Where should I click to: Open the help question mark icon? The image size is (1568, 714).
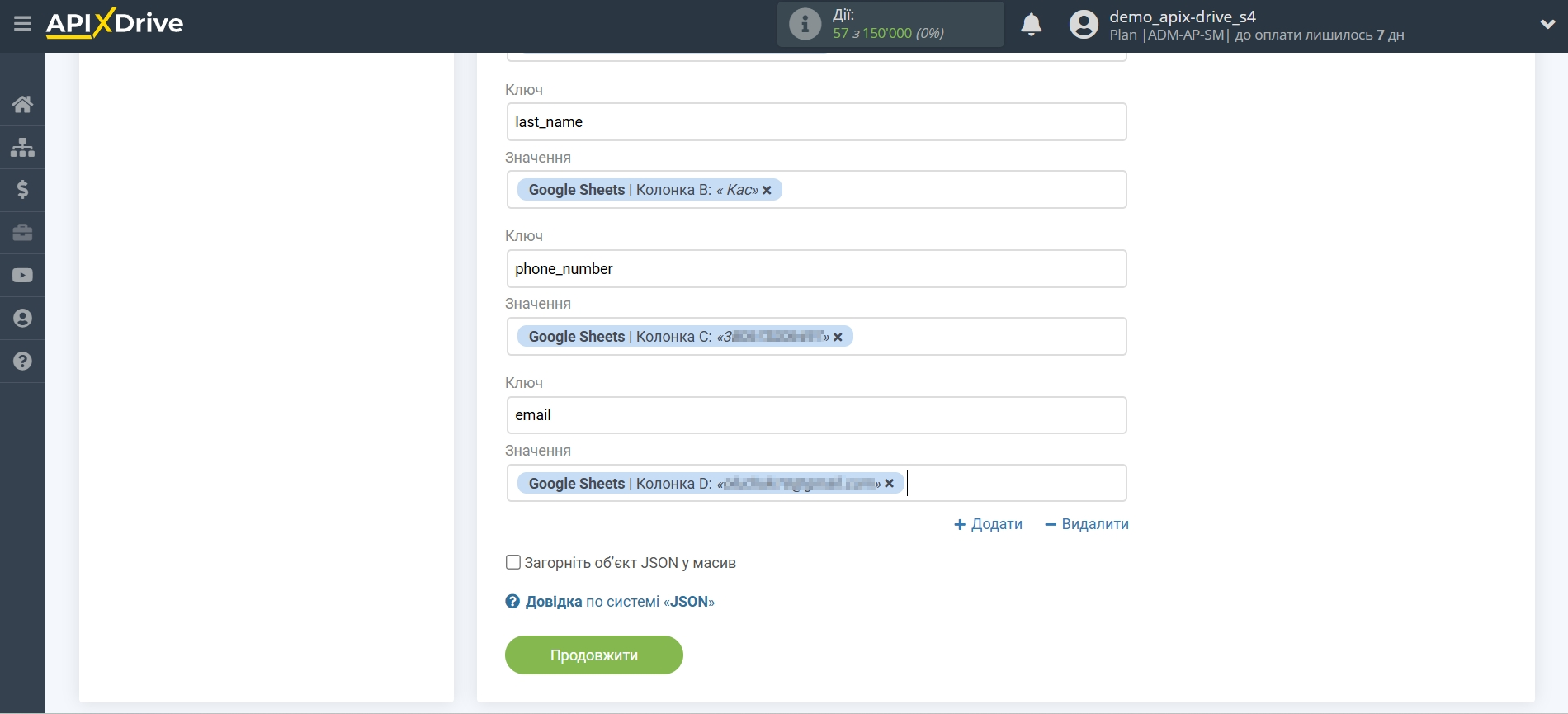[x=22, y=362]
